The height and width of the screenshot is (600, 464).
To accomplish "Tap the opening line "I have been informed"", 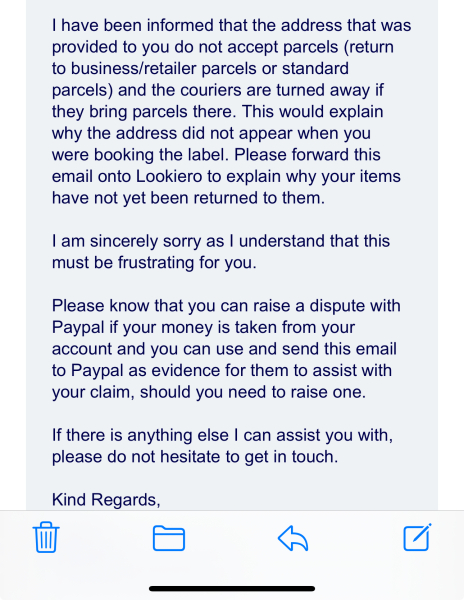I will [x=231, y=26].
